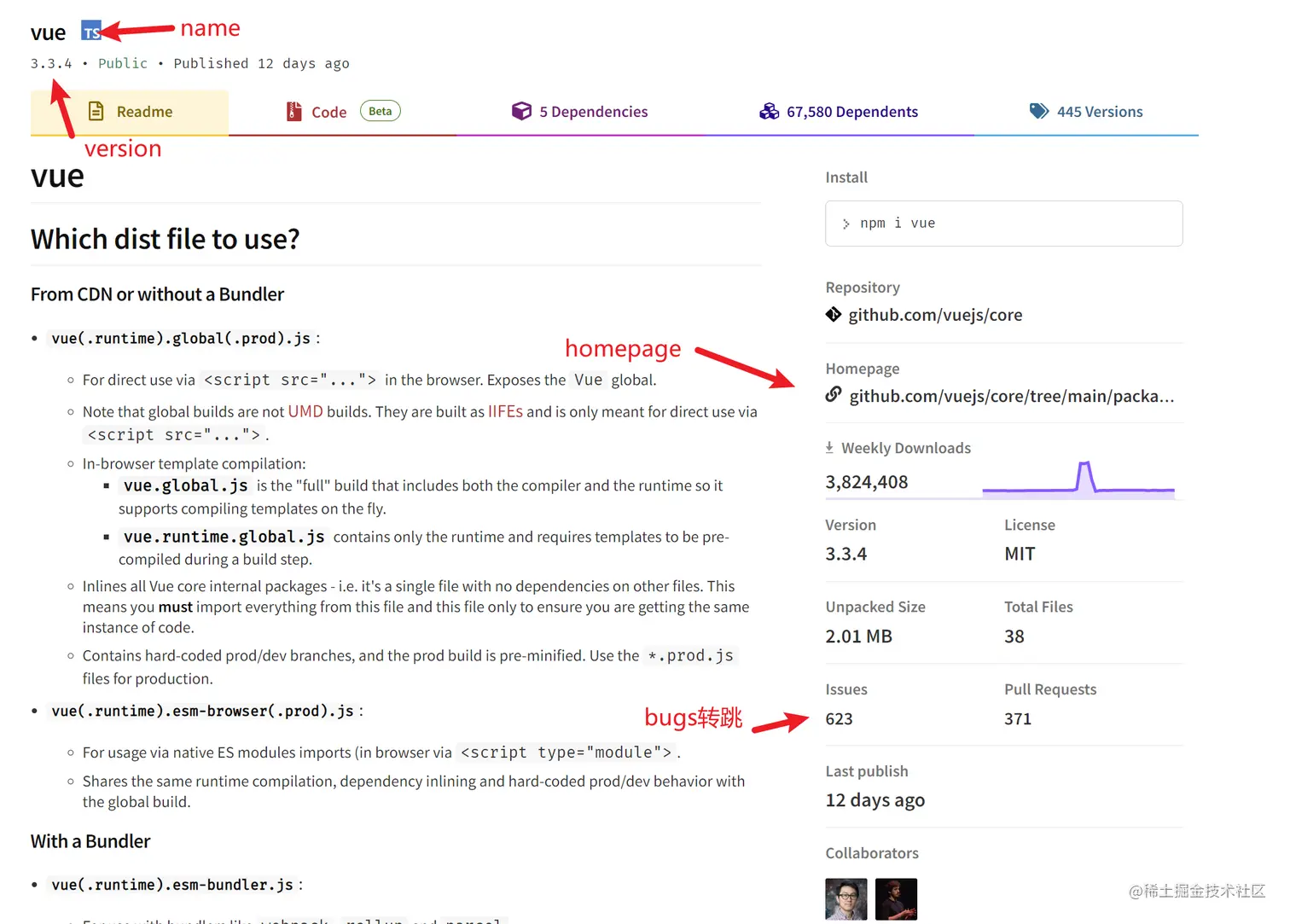Click the git repository diamond icon

(x=834, y=314)
